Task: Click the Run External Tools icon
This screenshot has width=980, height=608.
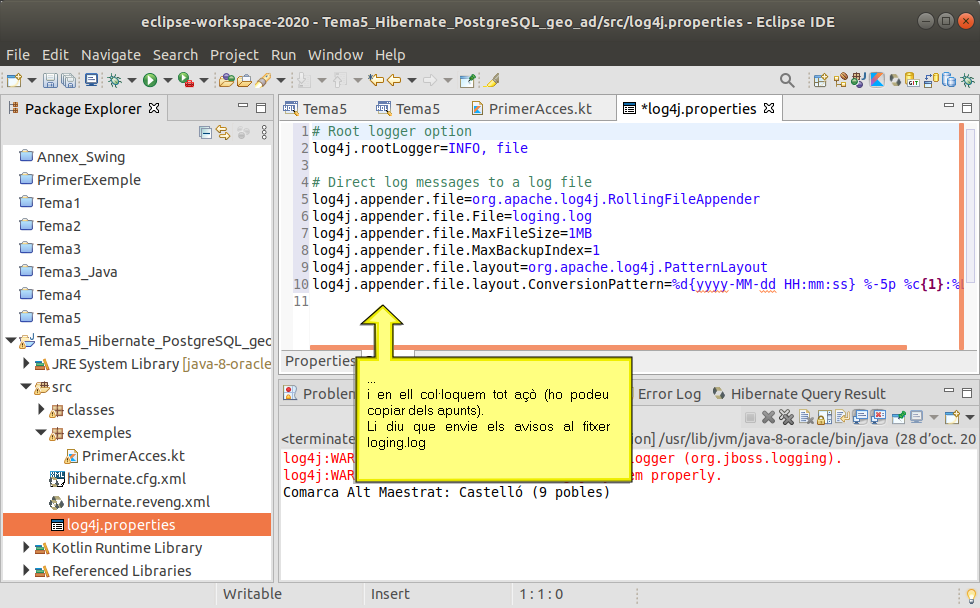Action: click(x=186, y=80)
